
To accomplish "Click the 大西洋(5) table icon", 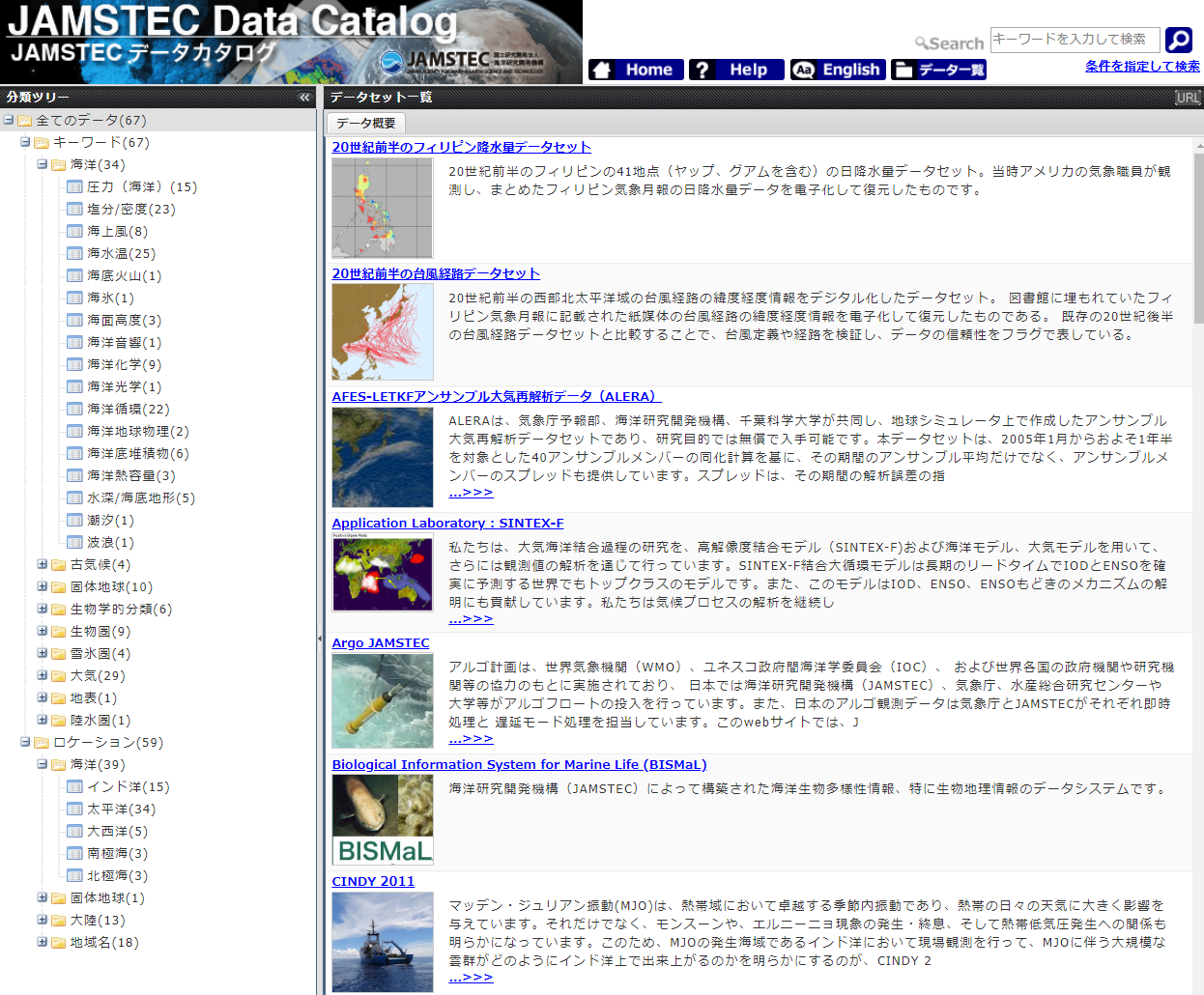I will click(x=74, y=832).
